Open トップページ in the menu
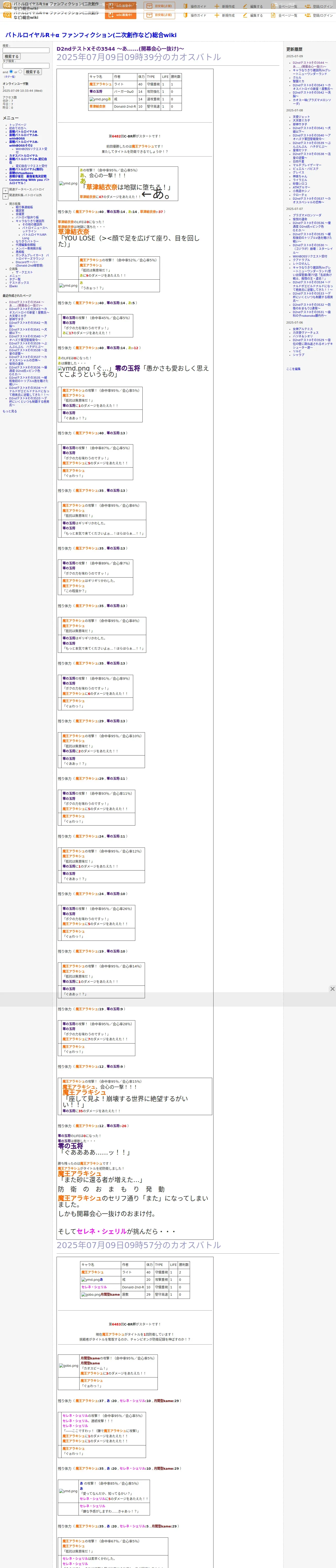Screen dimensions: 336x1568 tap(18, 125)
